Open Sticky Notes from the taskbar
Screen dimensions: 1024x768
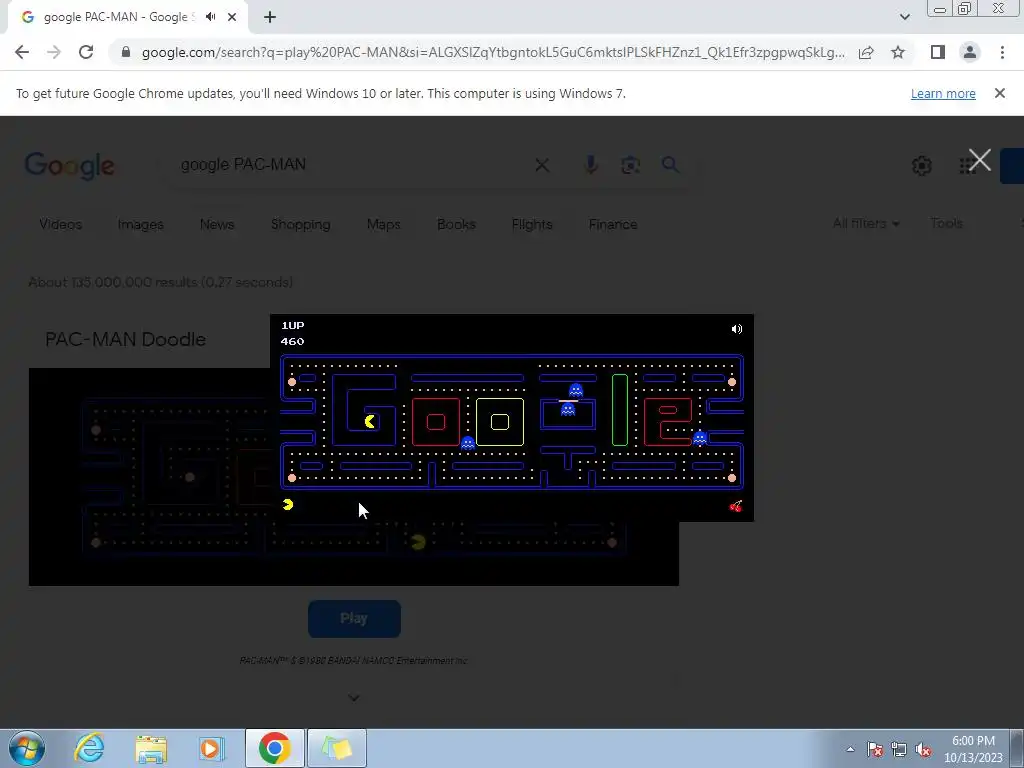337,748
